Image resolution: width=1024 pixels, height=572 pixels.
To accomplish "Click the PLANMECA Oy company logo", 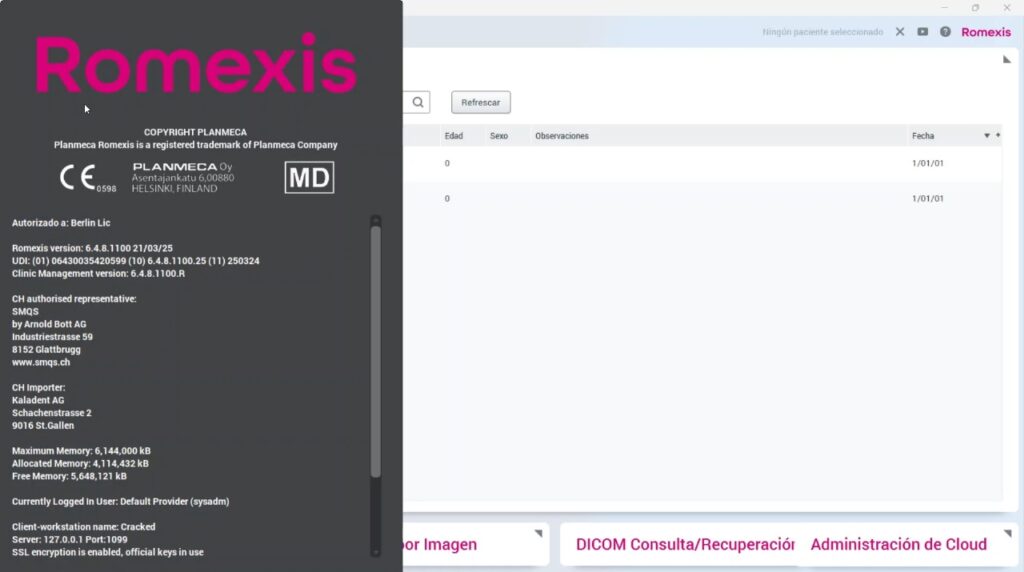I will [182, 178].
